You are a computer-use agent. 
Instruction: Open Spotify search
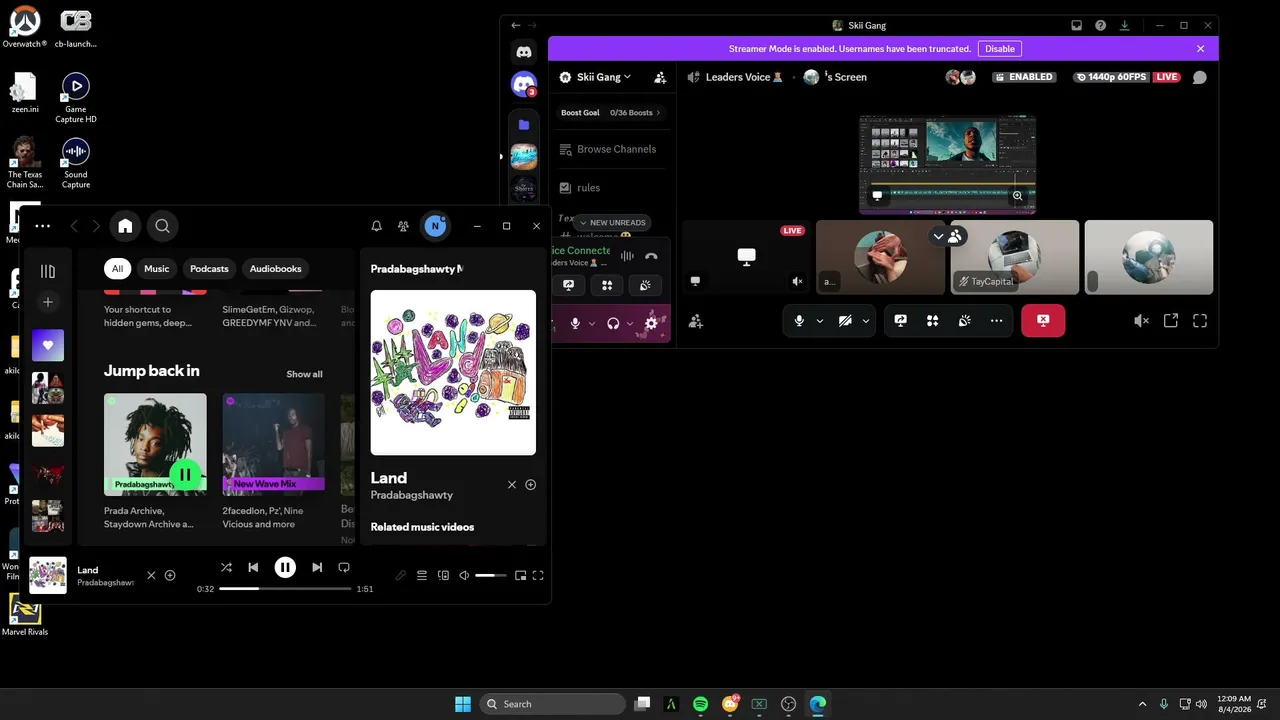(x=162, y=226)
